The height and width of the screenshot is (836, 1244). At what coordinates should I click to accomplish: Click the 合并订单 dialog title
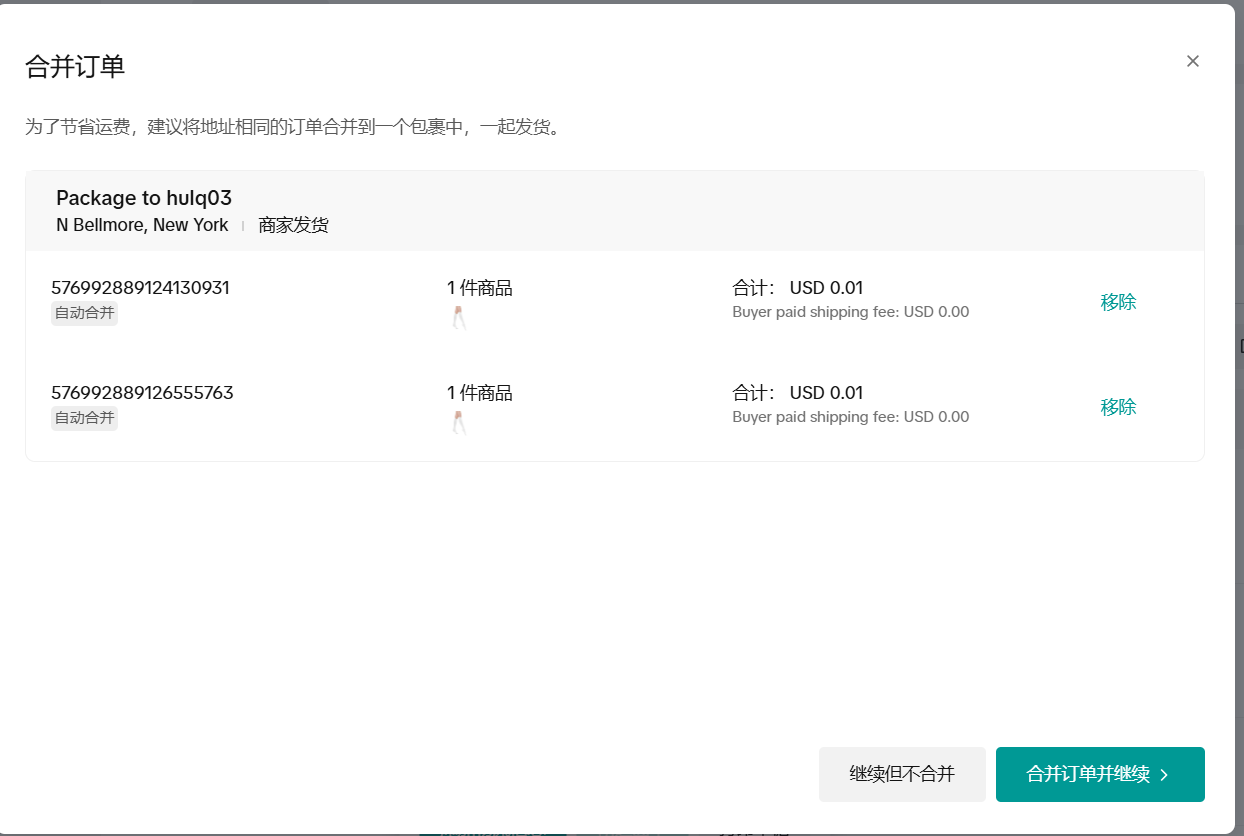coord(75,67)
